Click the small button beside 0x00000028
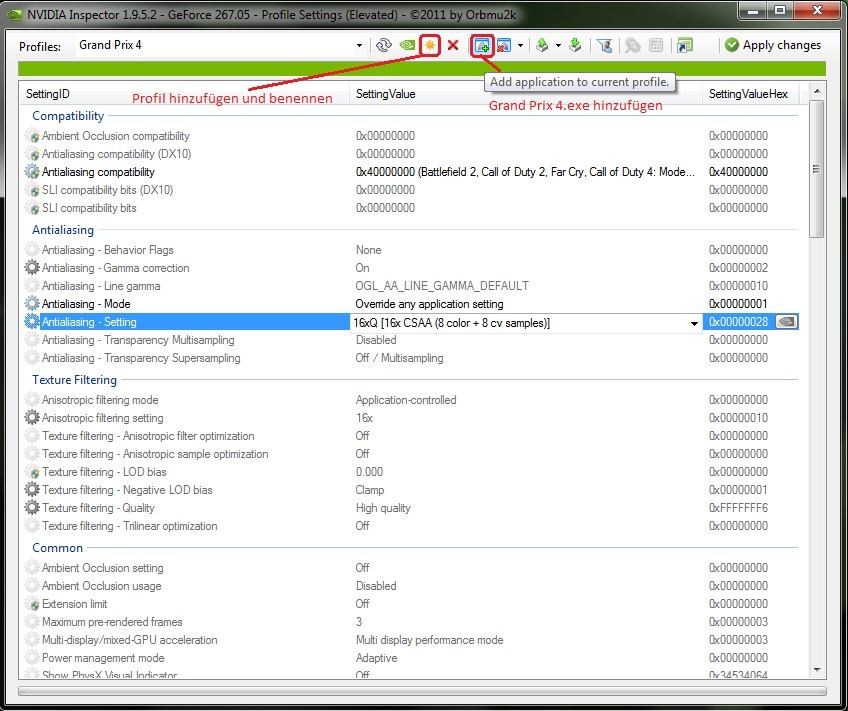Image resolution: width=848 pixels, height=711 pixels. pyautogui.click(x=787, y=322)
